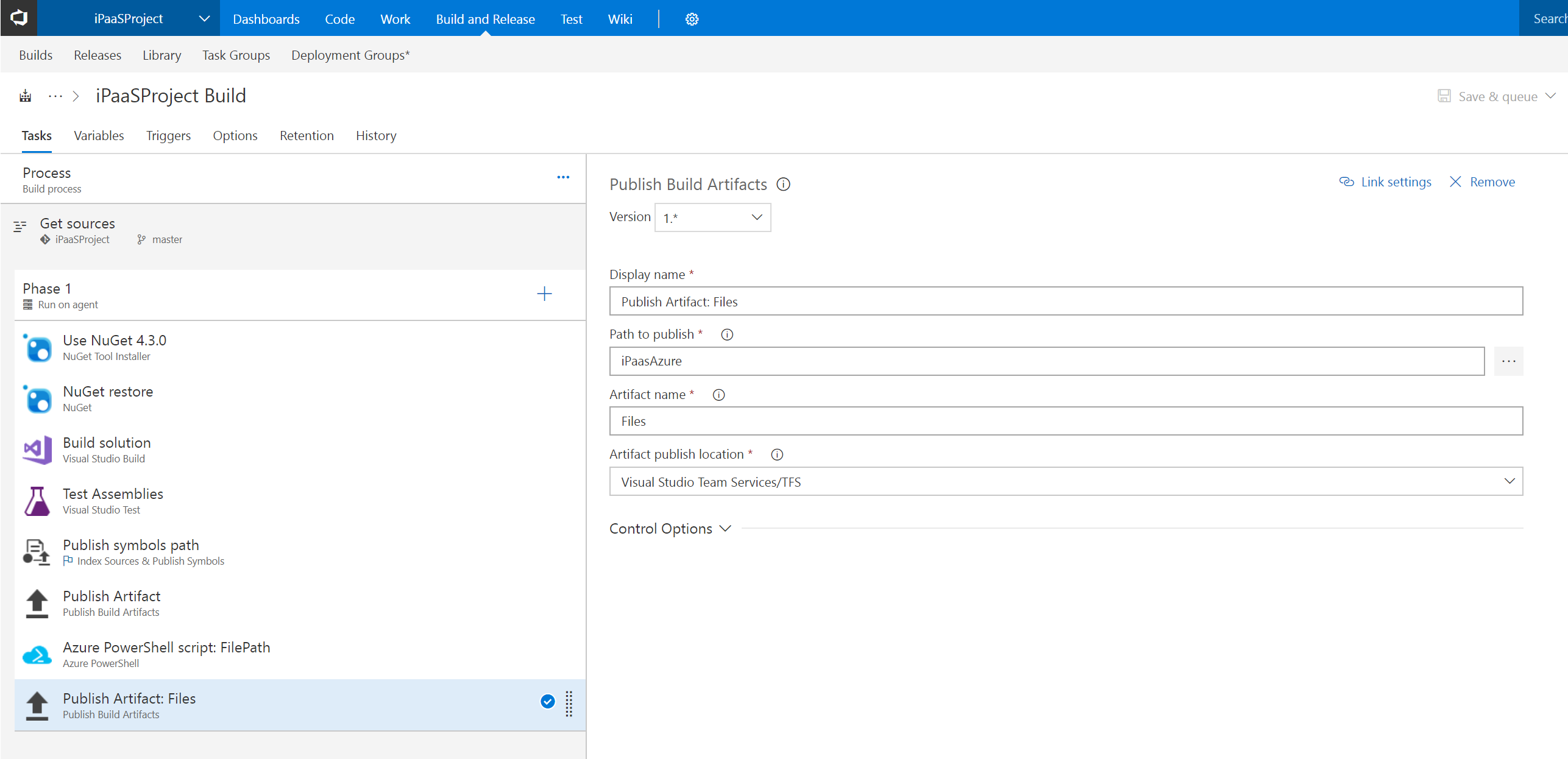1568x759 pixels.
Task: Show info for Artifact name
Action: coord(718,395)
